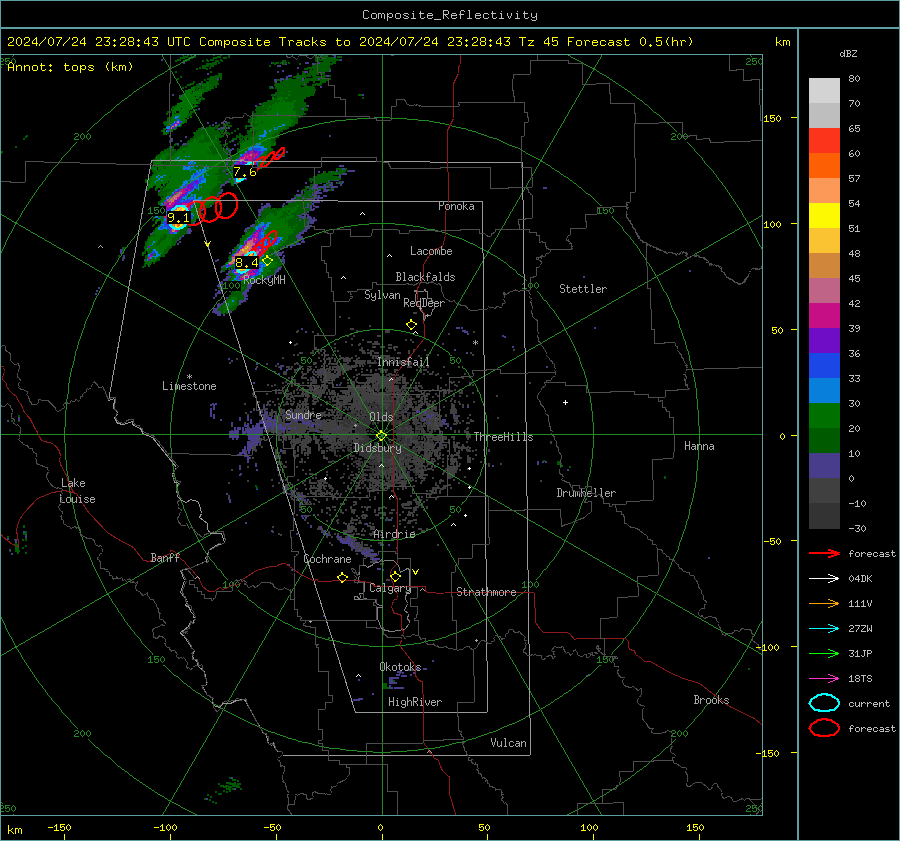Click the yellow diamond marker south of RedDeer
The image size is (900, 841).
click(412, 325)
